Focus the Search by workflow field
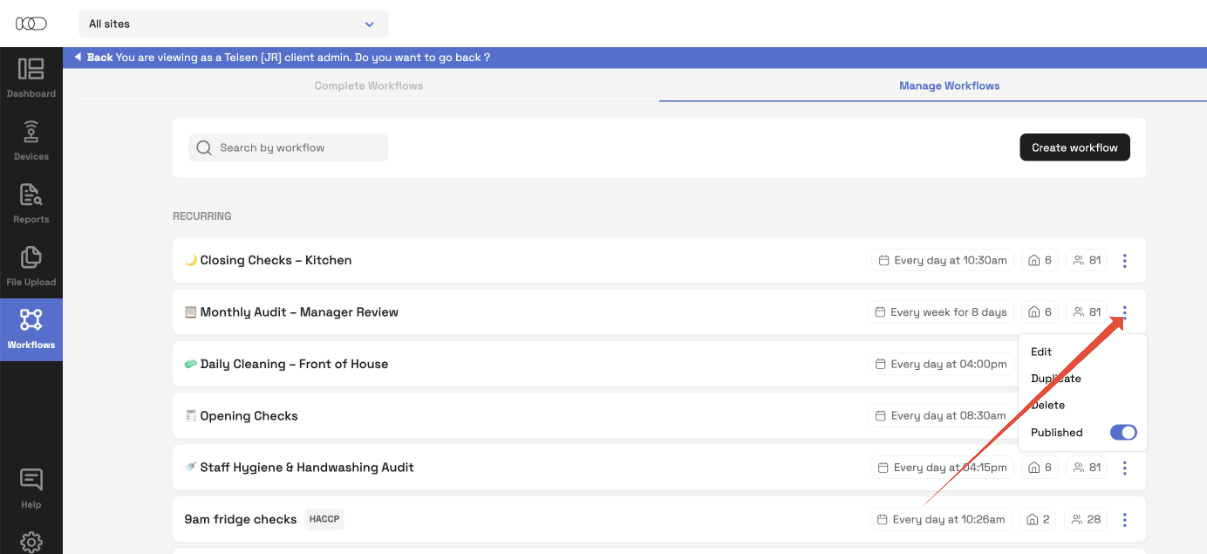This screenshot has width=1207, height=554. (x=290, y=148)
